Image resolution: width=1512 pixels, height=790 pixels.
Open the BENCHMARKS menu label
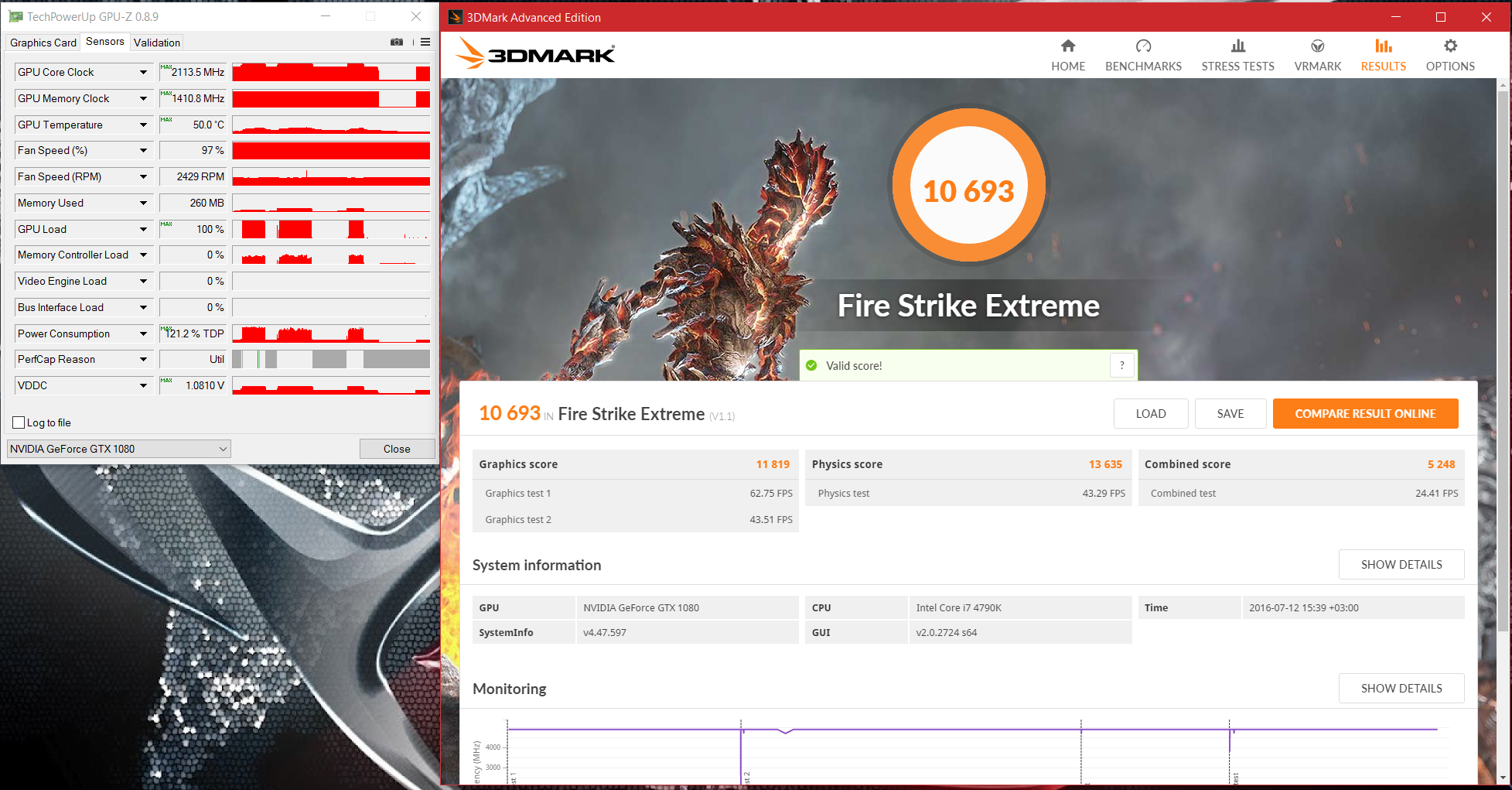[x=1143, y=67]
